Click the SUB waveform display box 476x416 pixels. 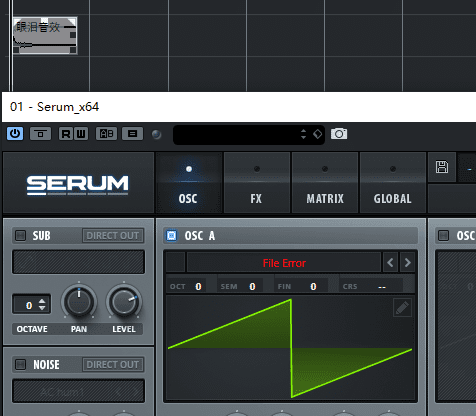(x=78, y=262)
